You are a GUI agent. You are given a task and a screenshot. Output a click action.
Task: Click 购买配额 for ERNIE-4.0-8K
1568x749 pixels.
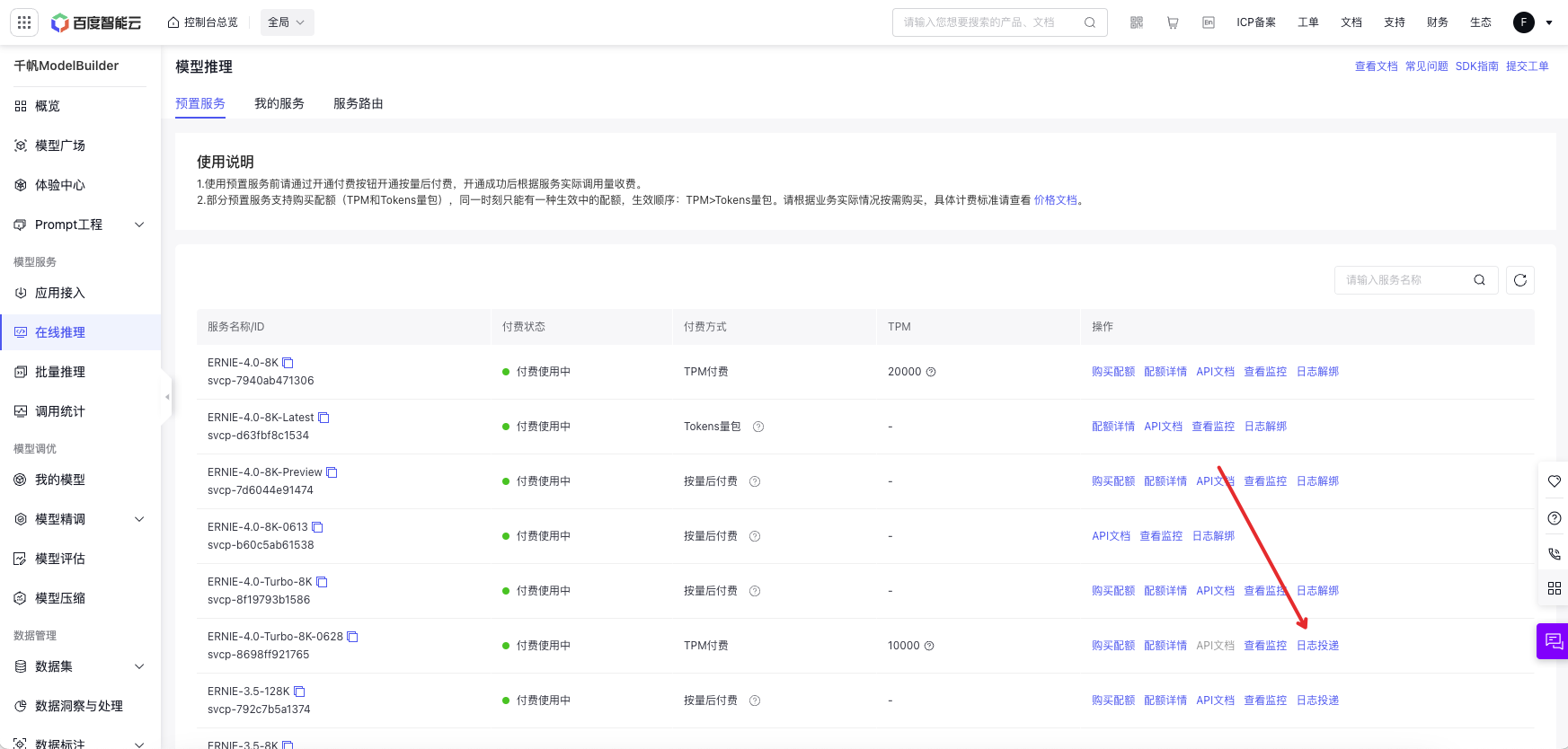1113,372
